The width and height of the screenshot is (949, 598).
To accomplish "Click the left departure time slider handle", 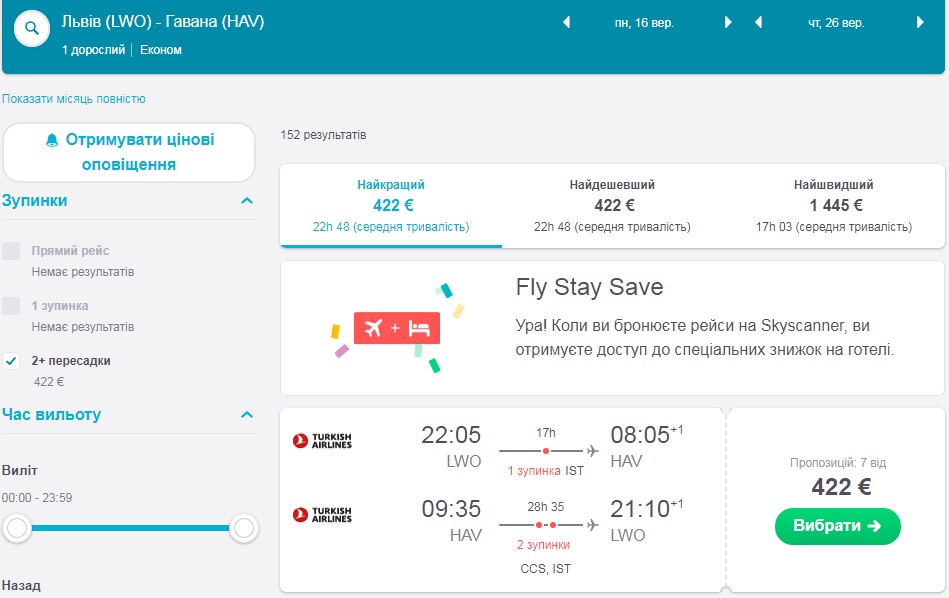I will [x=17, y=528].
